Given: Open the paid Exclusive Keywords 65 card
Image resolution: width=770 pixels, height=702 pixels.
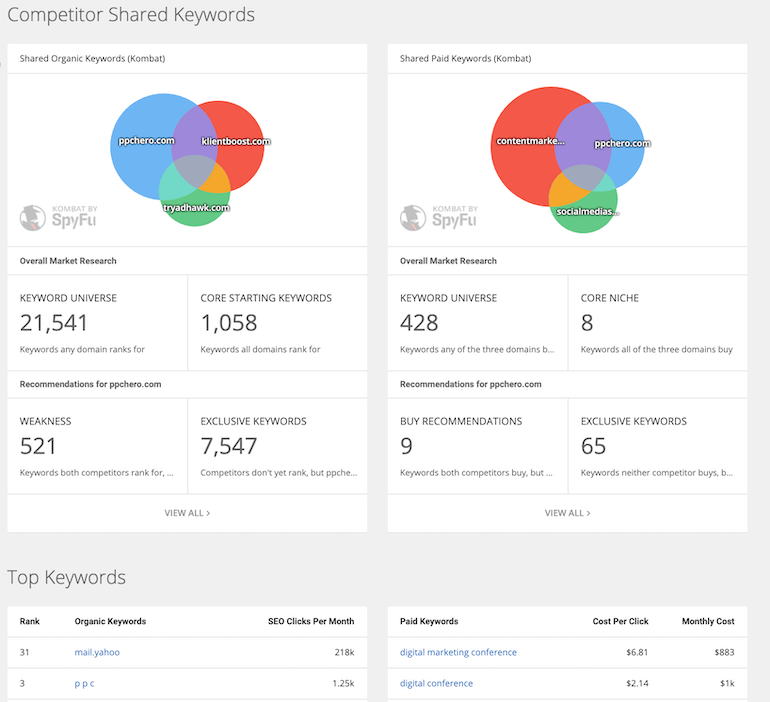Looking at the screenshot, I should [658, 446].
